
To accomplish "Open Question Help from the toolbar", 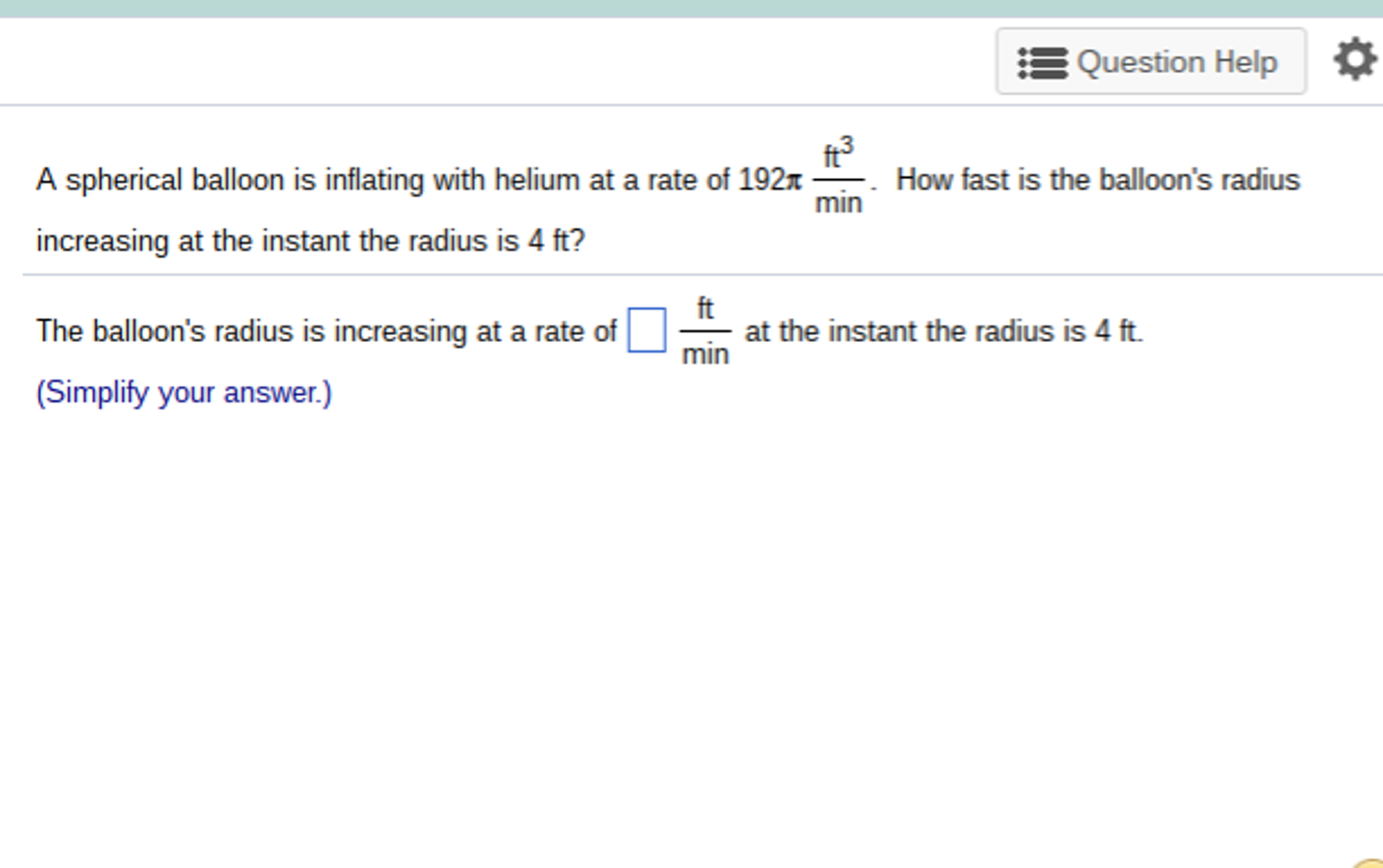I will pos(1151,62).
